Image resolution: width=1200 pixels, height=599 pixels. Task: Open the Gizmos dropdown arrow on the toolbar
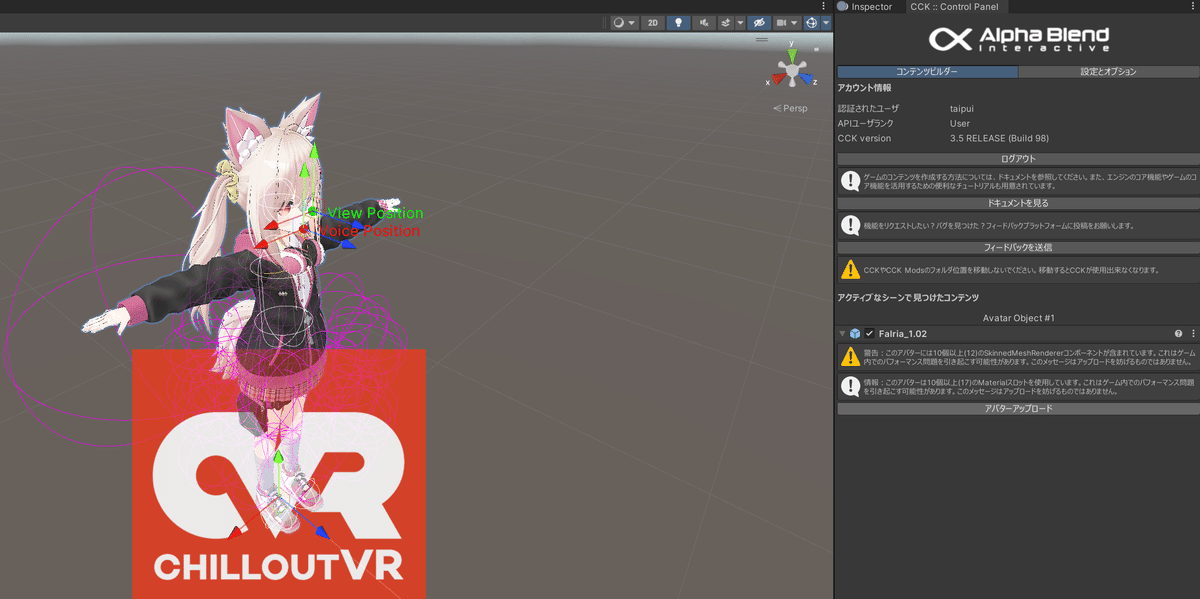tap(827, 22)
